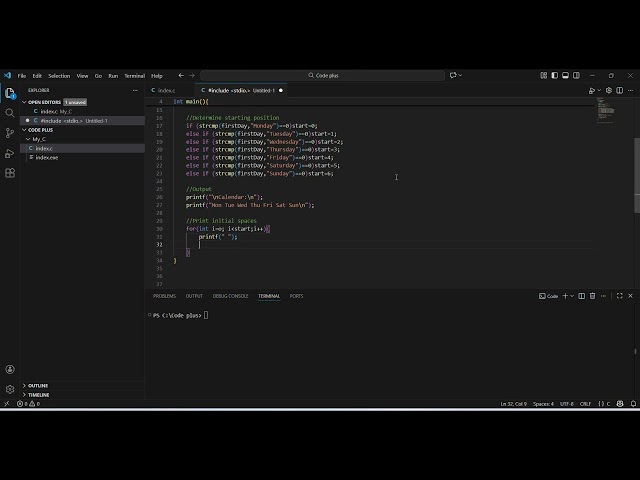640x480 pixels.
Task: Open the Terminal menu
Action: point(135,76)
